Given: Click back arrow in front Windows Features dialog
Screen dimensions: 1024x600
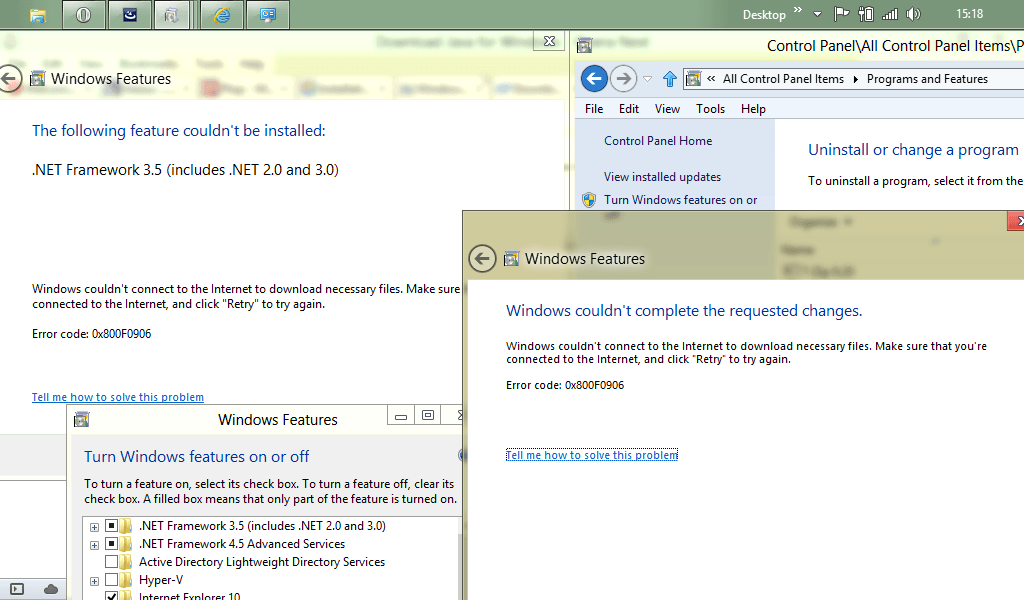Looking at the screenshot, I should tap(482, 259).
